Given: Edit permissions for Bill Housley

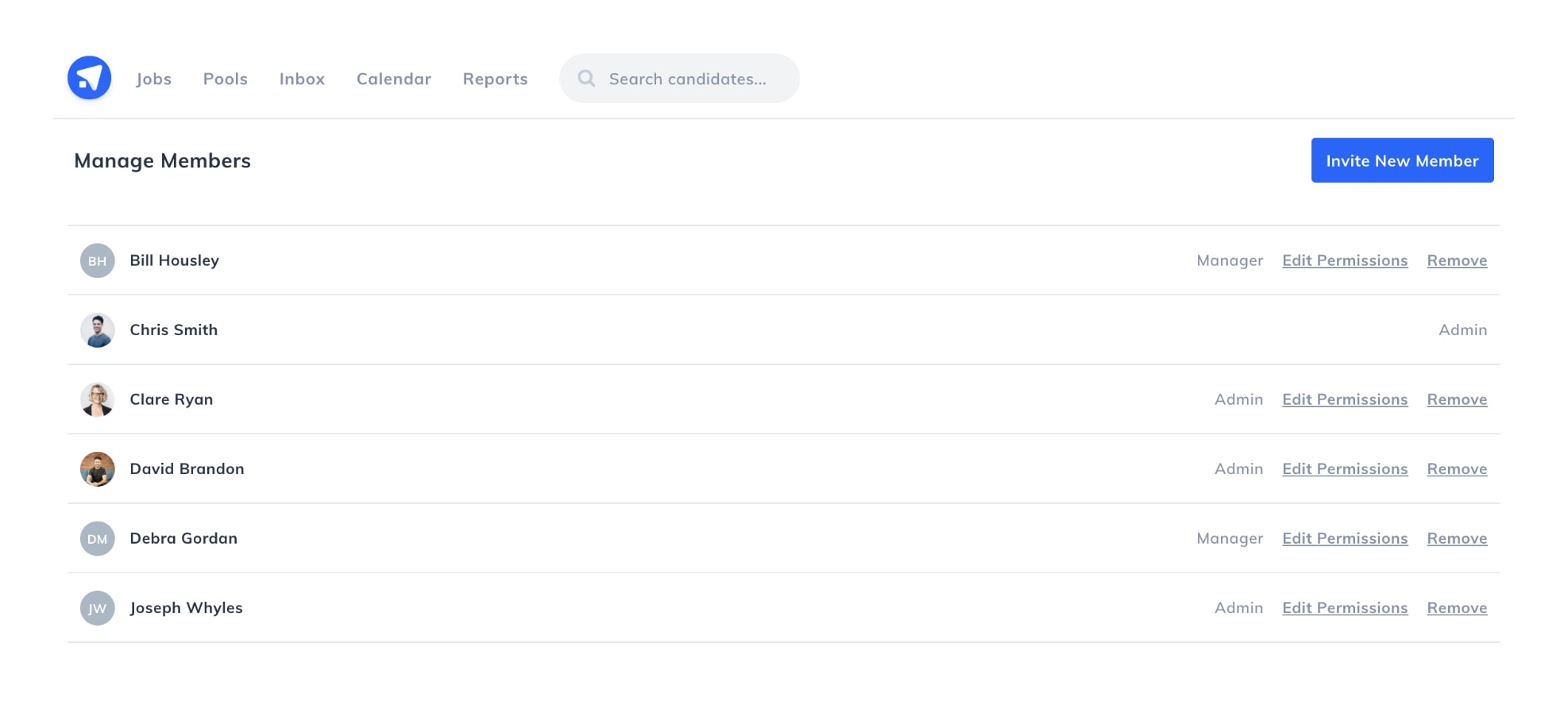Looking at the screenshot, I should (1345, 260).
